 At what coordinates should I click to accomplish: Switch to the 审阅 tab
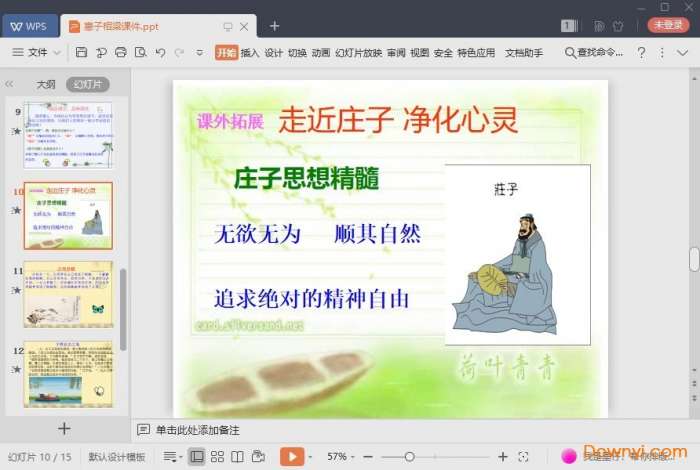pyautogui.click(x=396, y=53)
